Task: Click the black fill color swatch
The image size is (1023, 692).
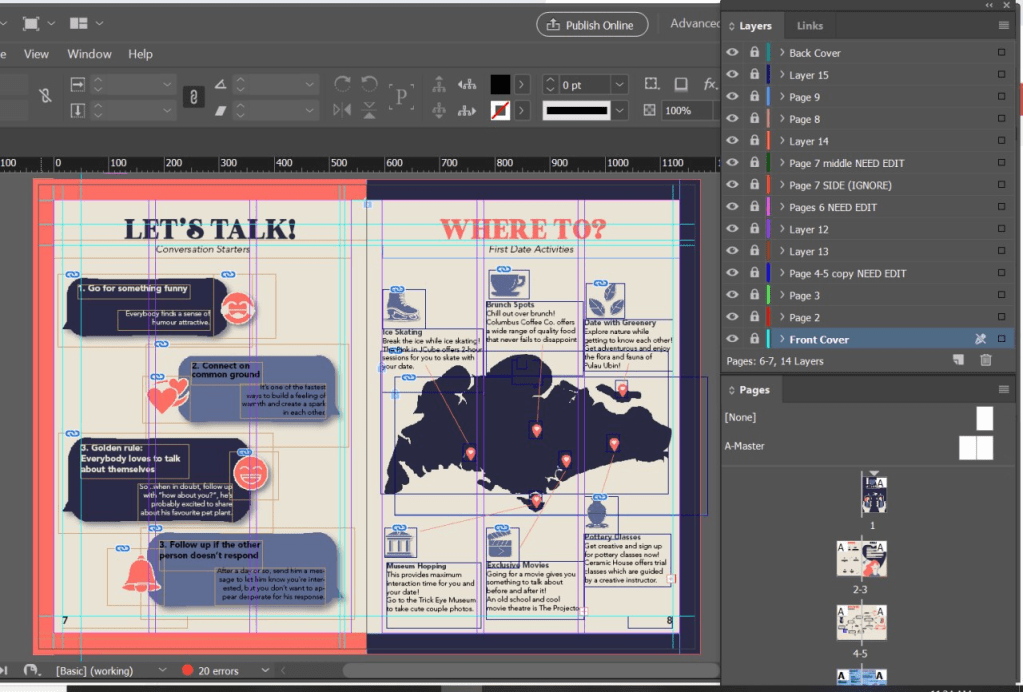Action: tap(500, 85)
